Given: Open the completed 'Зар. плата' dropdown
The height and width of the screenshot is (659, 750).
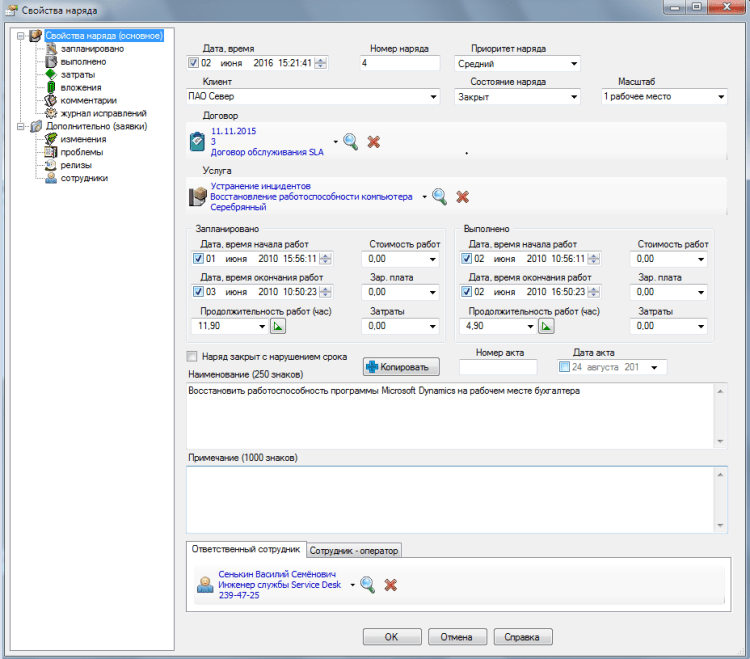Looking at the screenshot, I should pos(701,292).
